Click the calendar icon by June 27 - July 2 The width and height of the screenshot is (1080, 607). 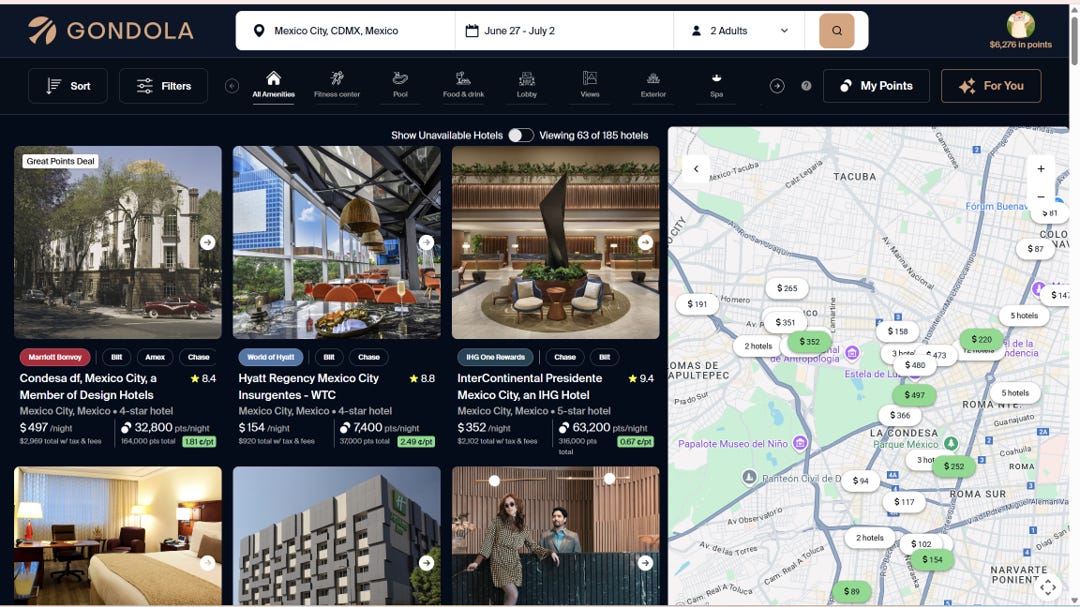pos(472,30)
